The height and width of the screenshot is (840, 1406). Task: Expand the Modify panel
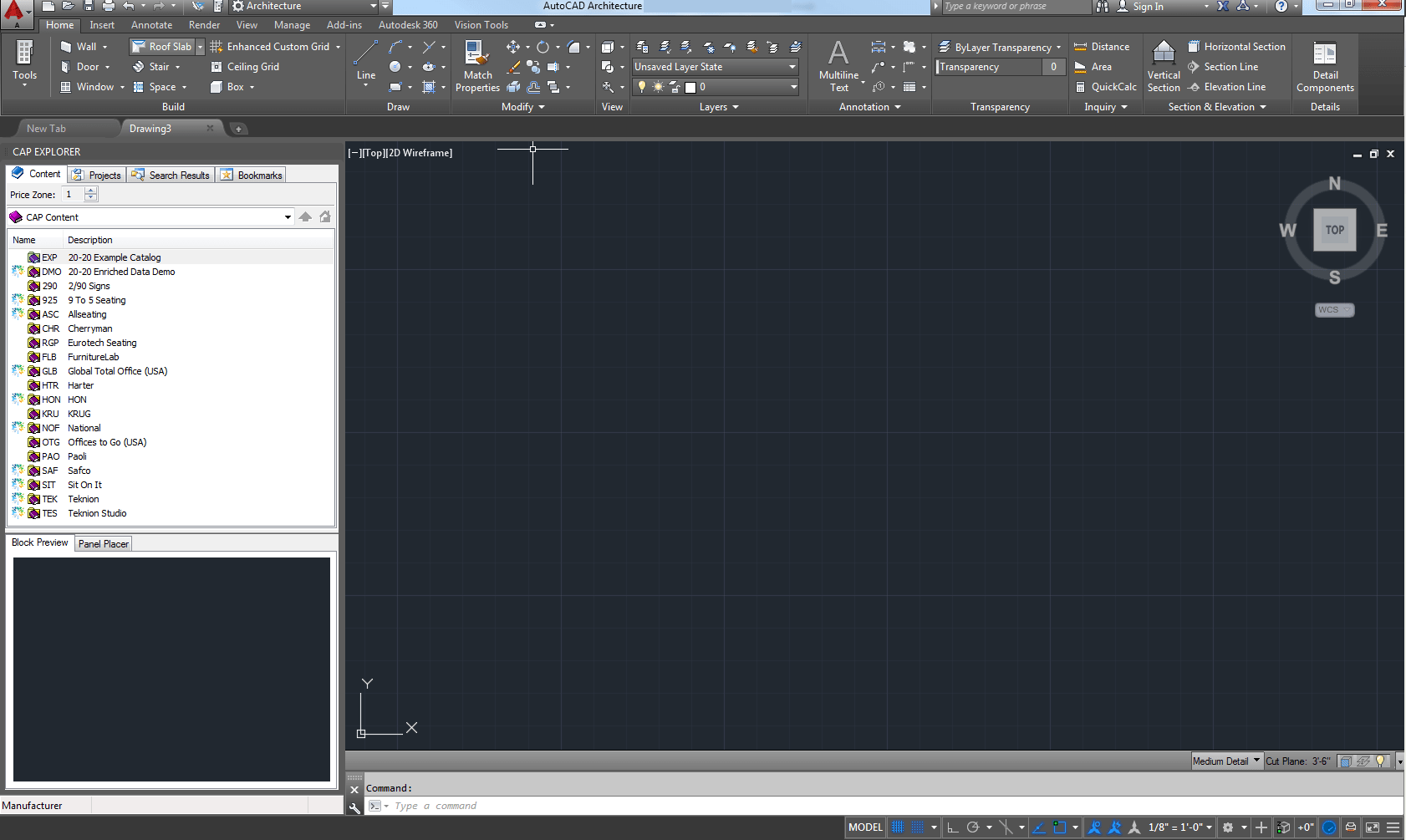[523, 107]
